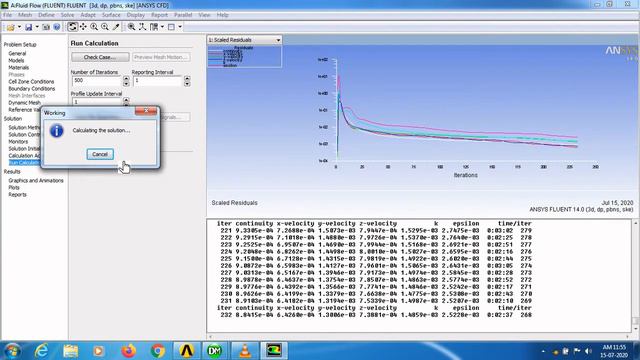Launch Google Chrome from the taskbar

[x=158, y=351]
